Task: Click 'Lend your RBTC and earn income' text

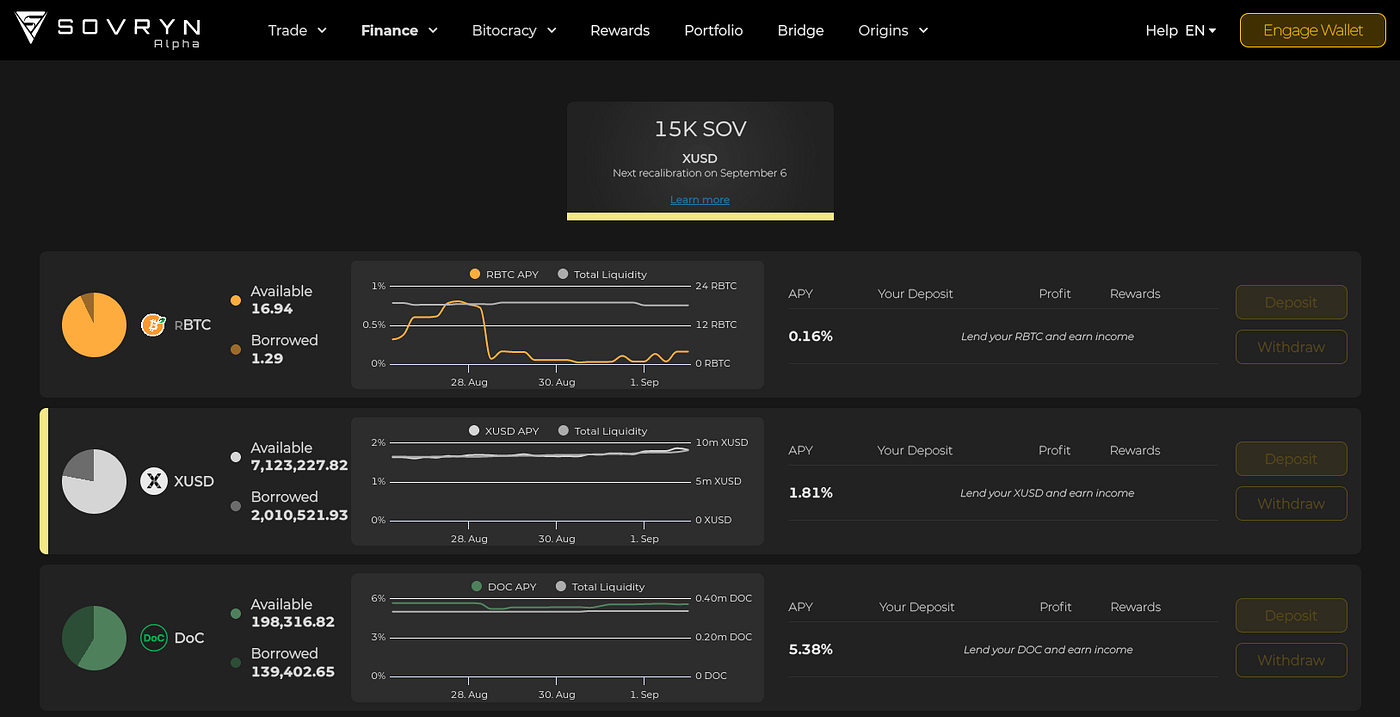Action: [x=1047, y=337]
